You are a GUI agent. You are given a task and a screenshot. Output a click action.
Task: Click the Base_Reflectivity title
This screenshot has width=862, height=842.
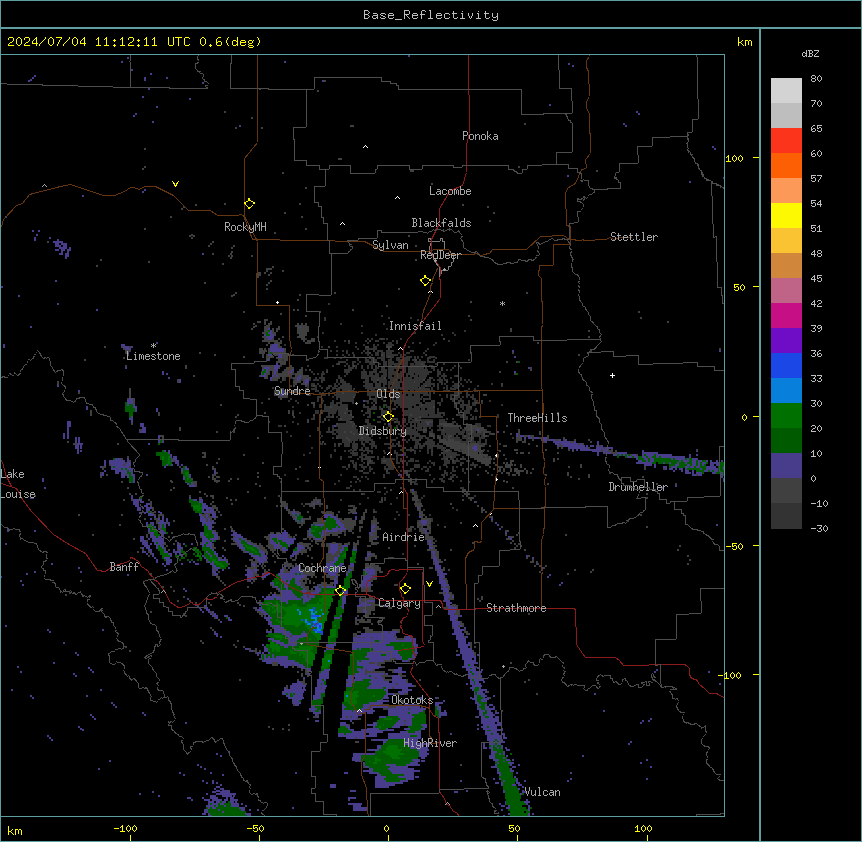[431, 15]
